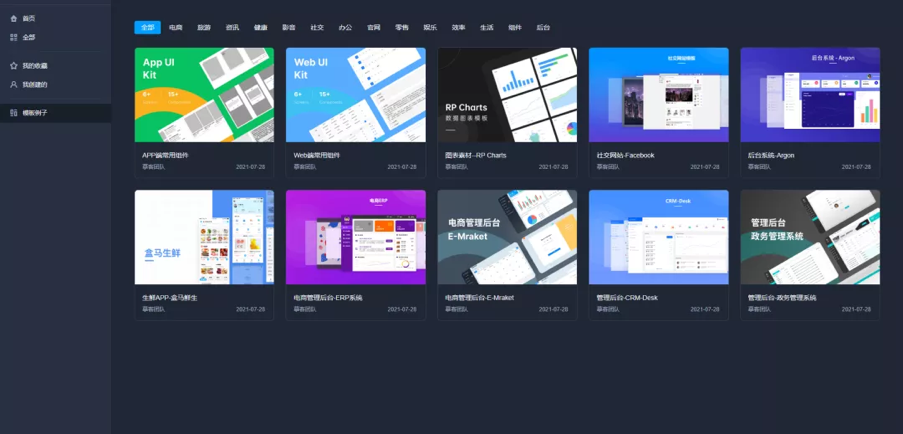Open the 盒马生鲜 app template thumbnail
The image size is (903, 434).
(x=204, y=237)
